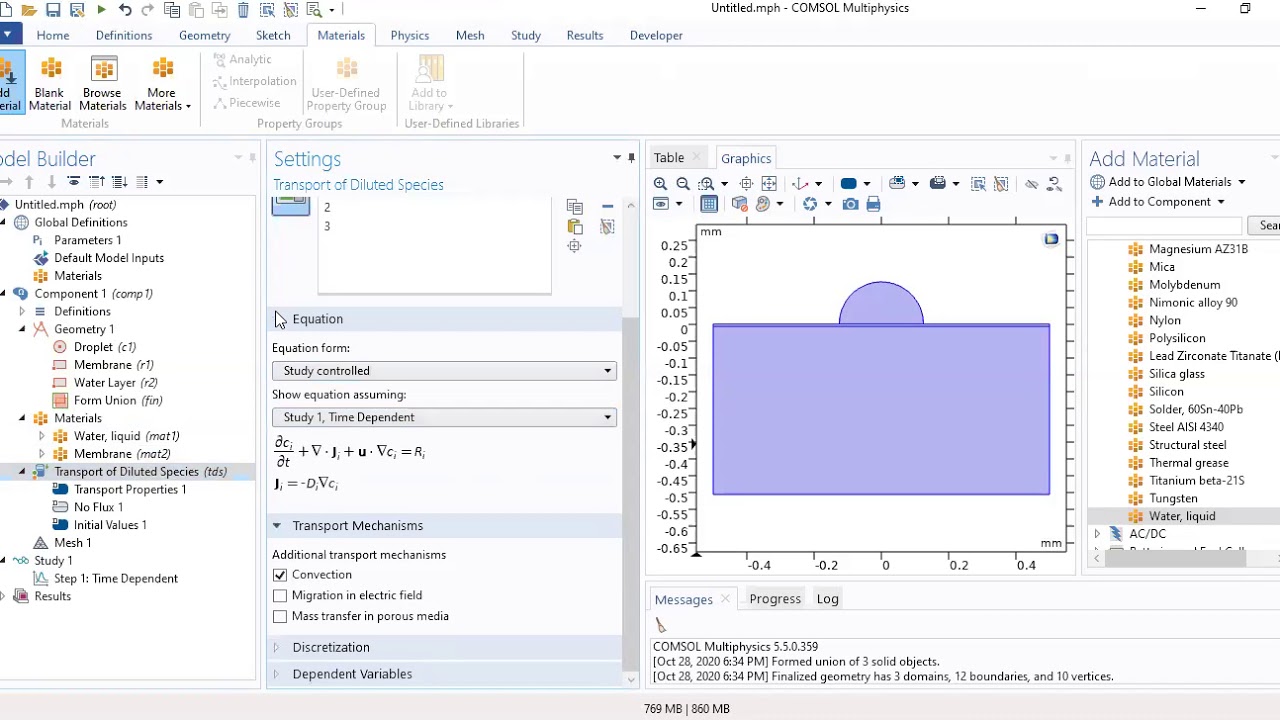The image size is (1280, 720).
Task: Activate the Zoom Box tool
Action: [x=706, y=184]
